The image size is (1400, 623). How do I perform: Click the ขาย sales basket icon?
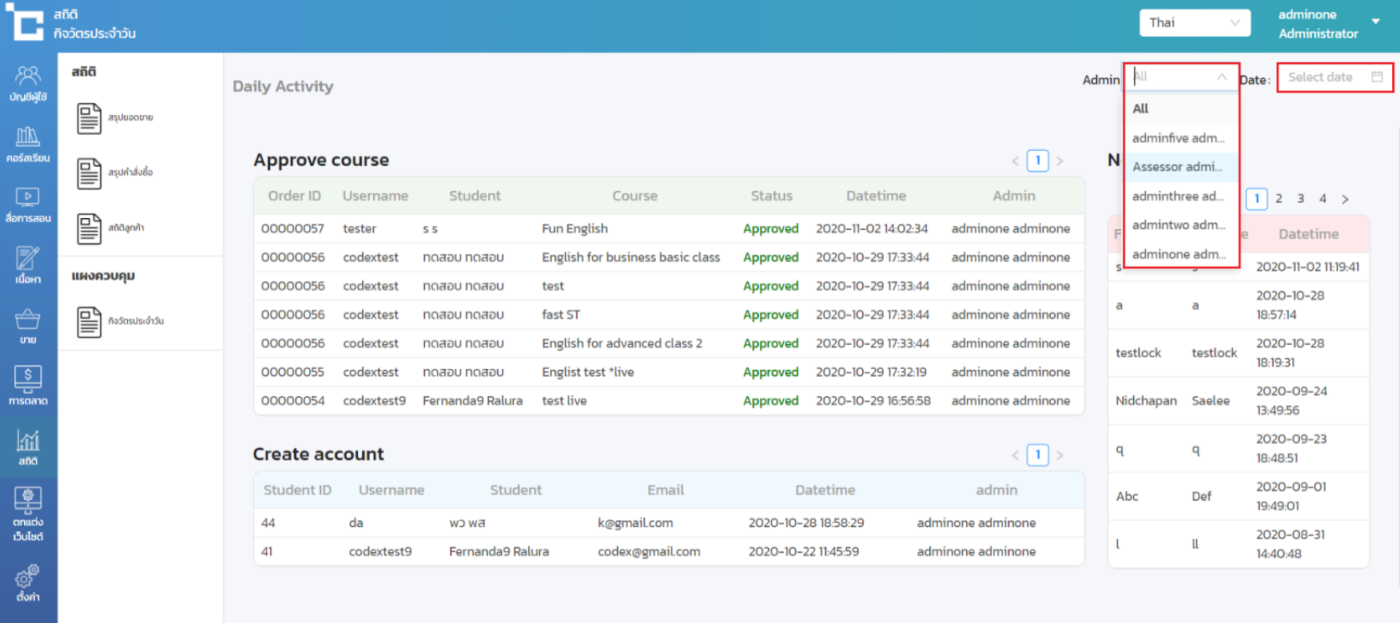[x=28, y=326]
